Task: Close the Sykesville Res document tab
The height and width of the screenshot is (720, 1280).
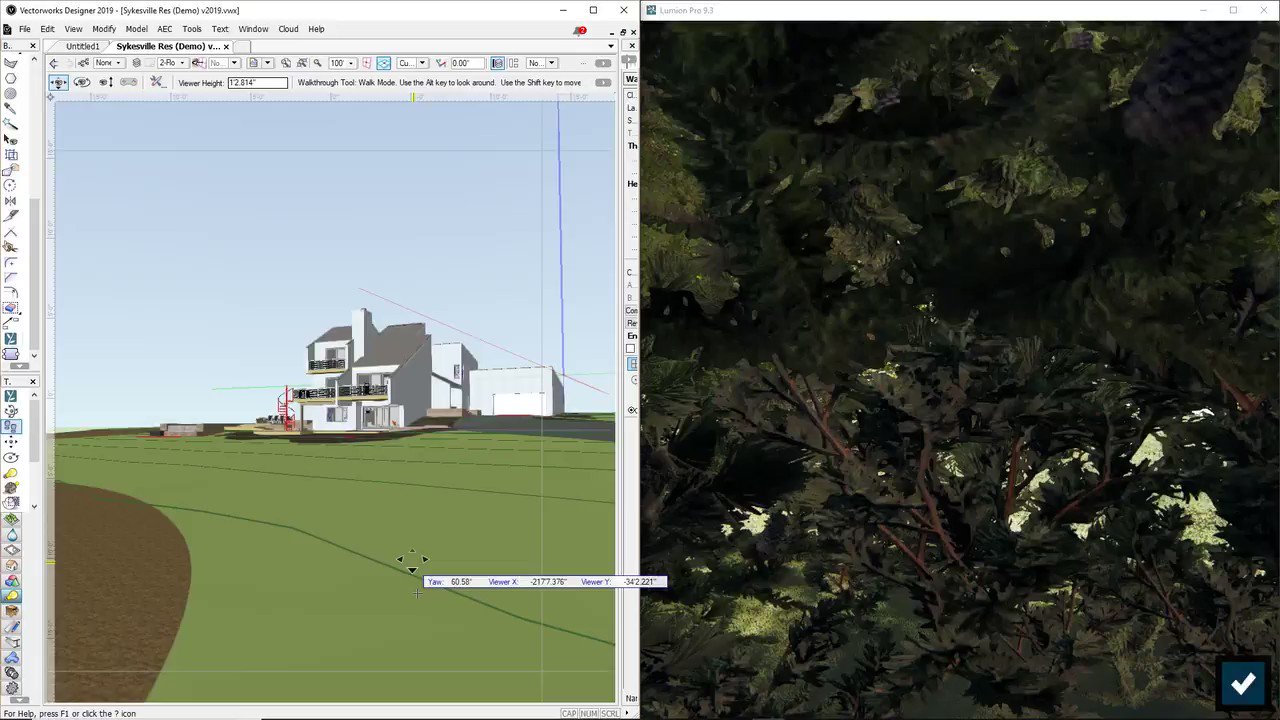Action: [x=226, y=46]
